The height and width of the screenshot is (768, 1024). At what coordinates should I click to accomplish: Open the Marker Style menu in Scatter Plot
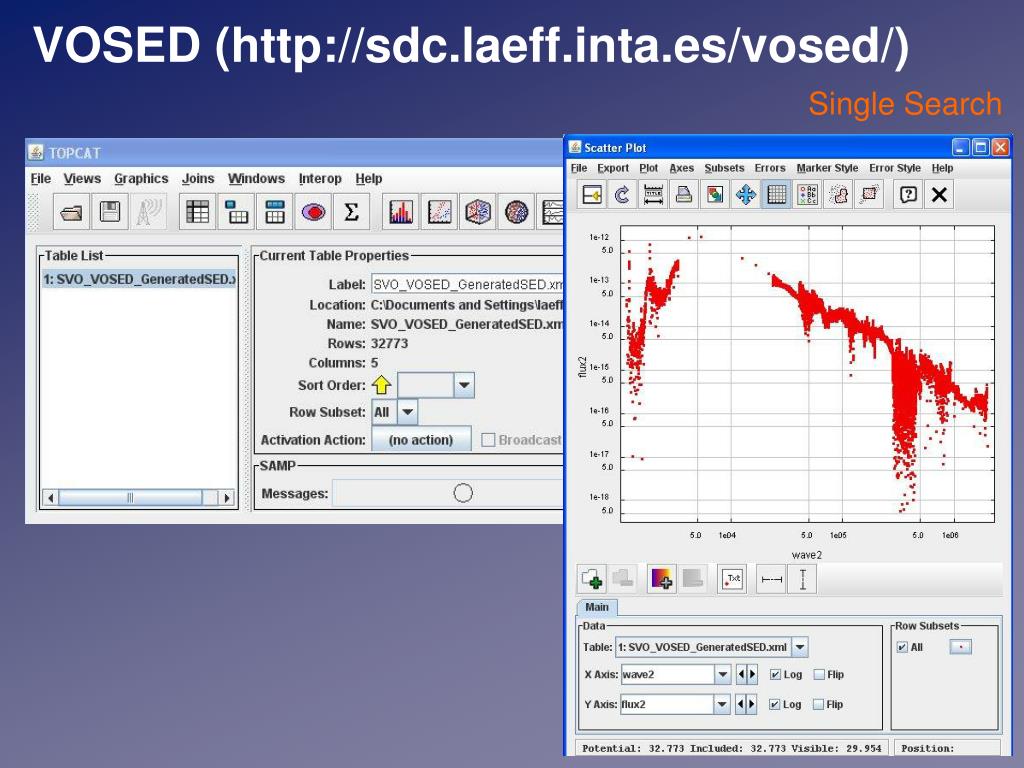pyautogui.click(x=827, y=168)
